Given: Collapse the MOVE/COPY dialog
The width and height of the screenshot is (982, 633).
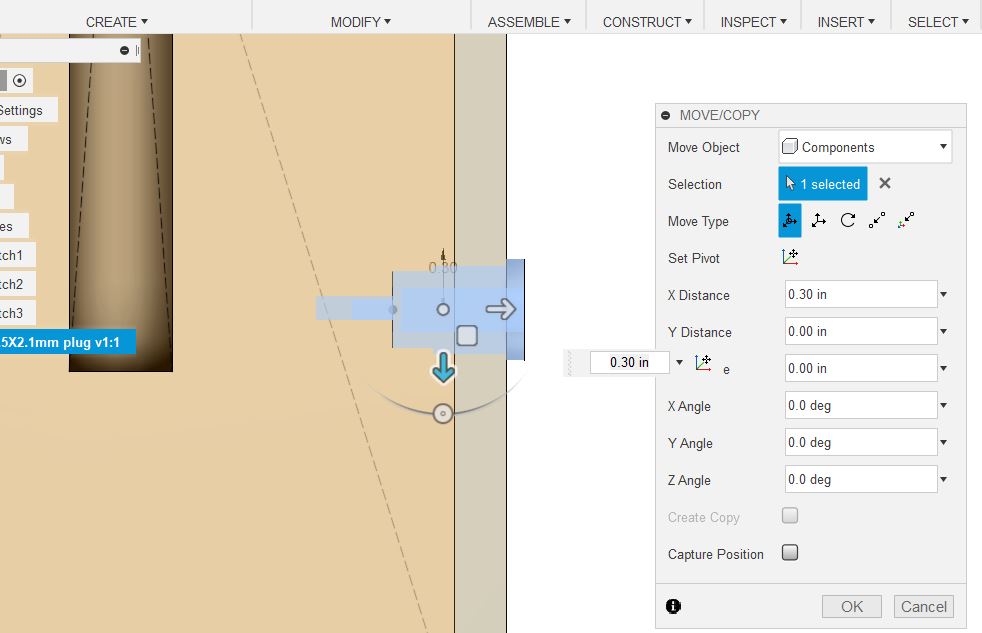Looking at the screenshot, I should (666, 115).
